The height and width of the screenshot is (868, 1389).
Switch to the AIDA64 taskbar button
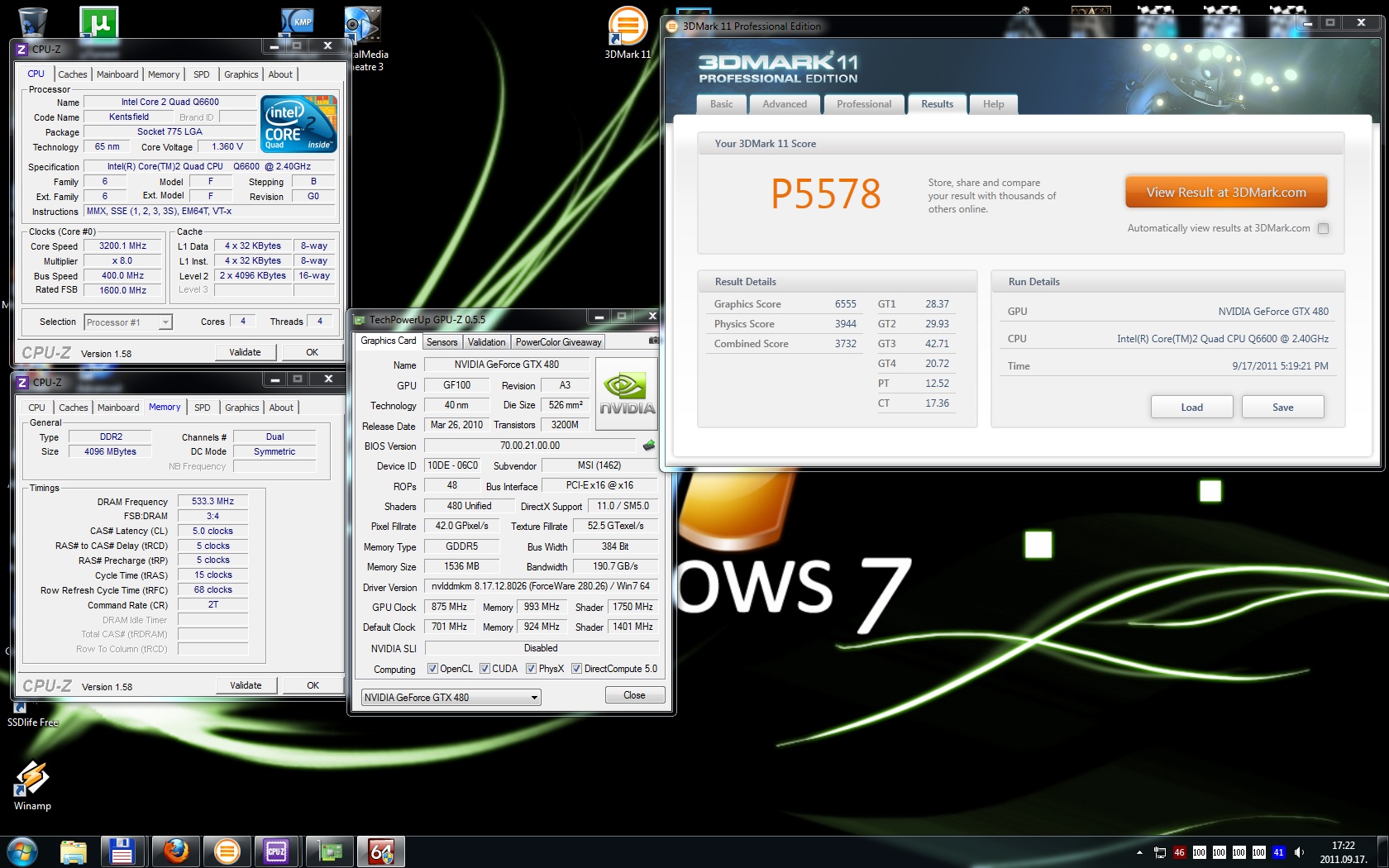click(x=380, y=851)
